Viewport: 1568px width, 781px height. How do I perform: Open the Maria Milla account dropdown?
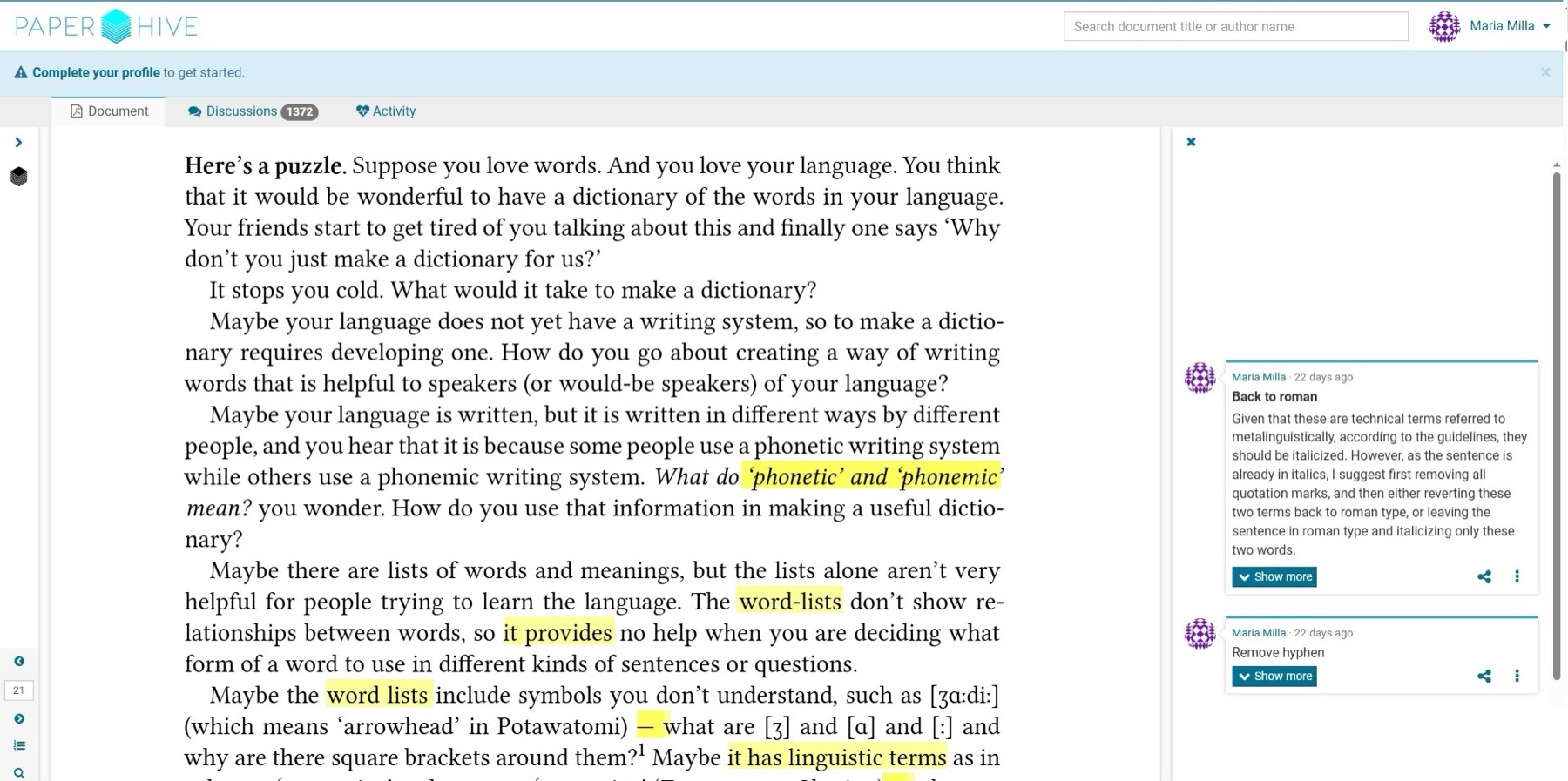pos(1511,26)
